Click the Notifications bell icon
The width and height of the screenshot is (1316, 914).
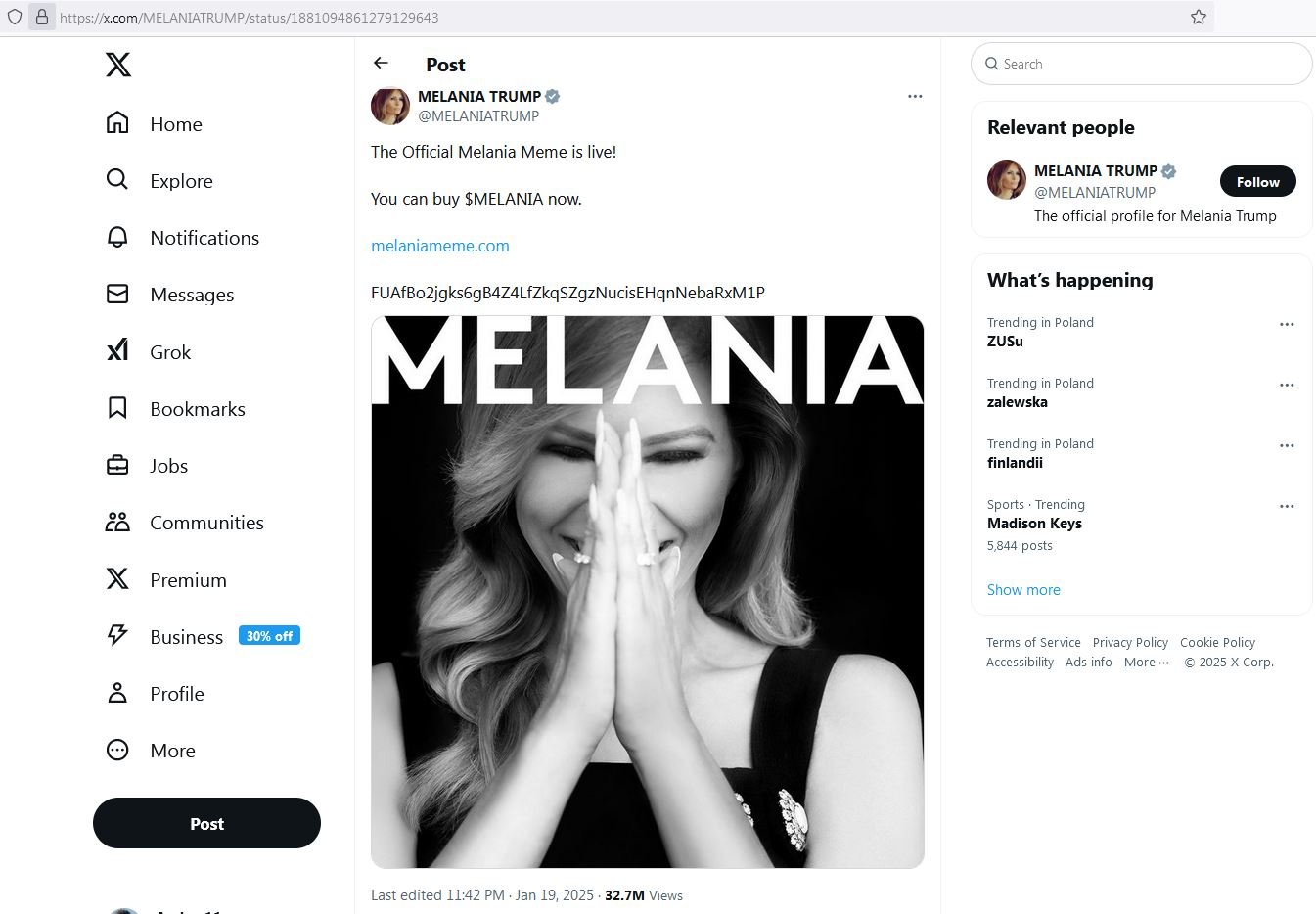pos(117,238)
